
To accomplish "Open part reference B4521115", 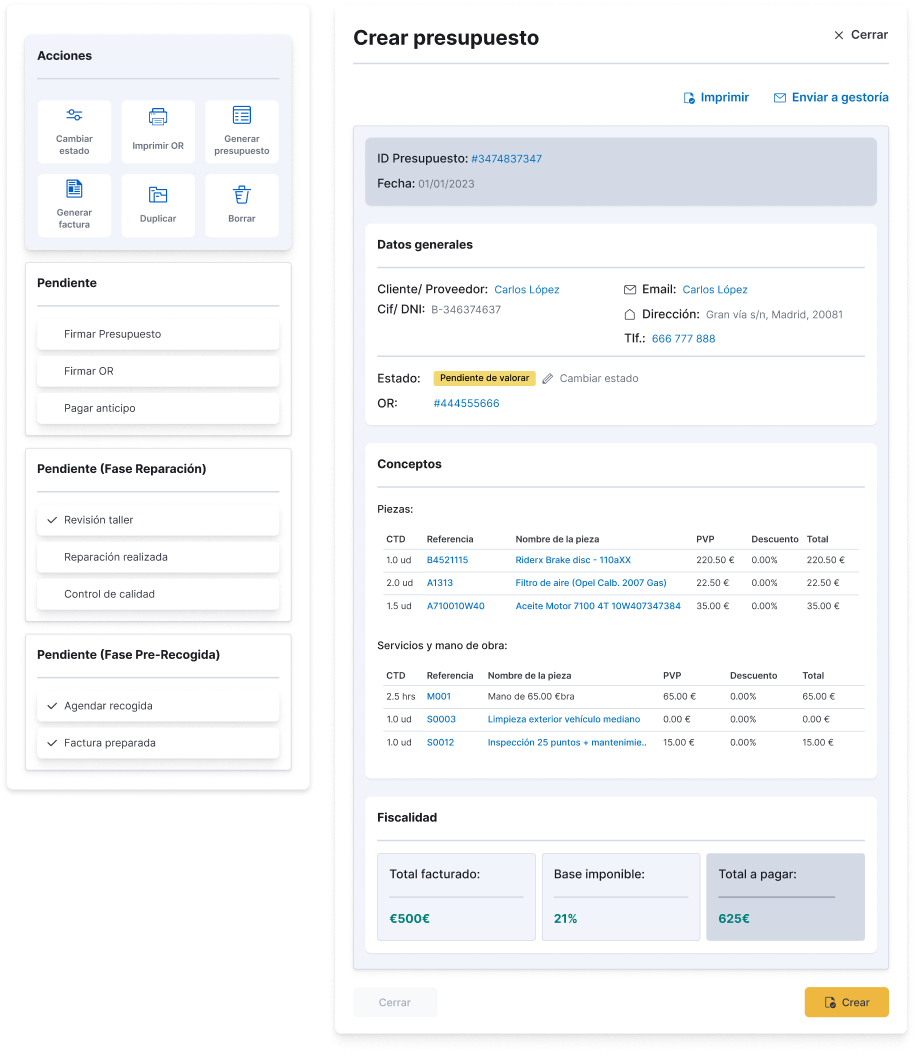I will coord(447,560).
